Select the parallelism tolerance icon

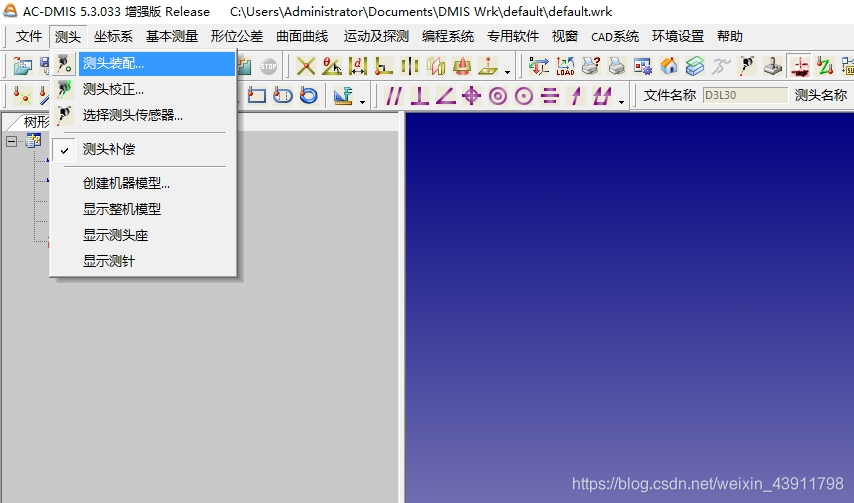[x=393, y=96]
